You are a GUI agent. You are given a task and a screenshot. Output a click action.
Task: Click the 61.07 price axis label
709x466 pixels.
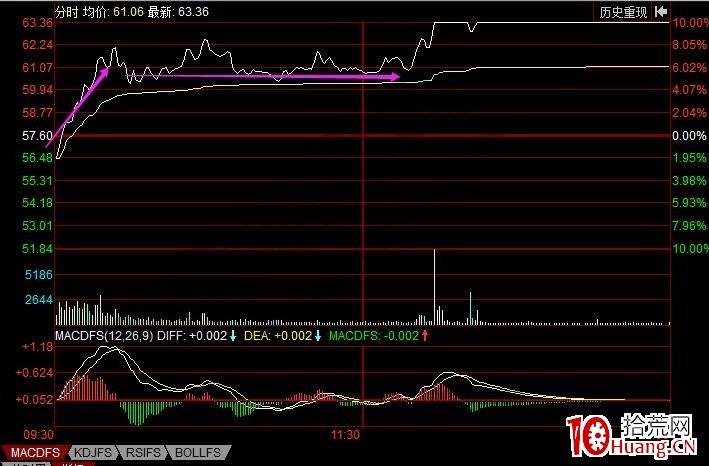pos(38,67)
